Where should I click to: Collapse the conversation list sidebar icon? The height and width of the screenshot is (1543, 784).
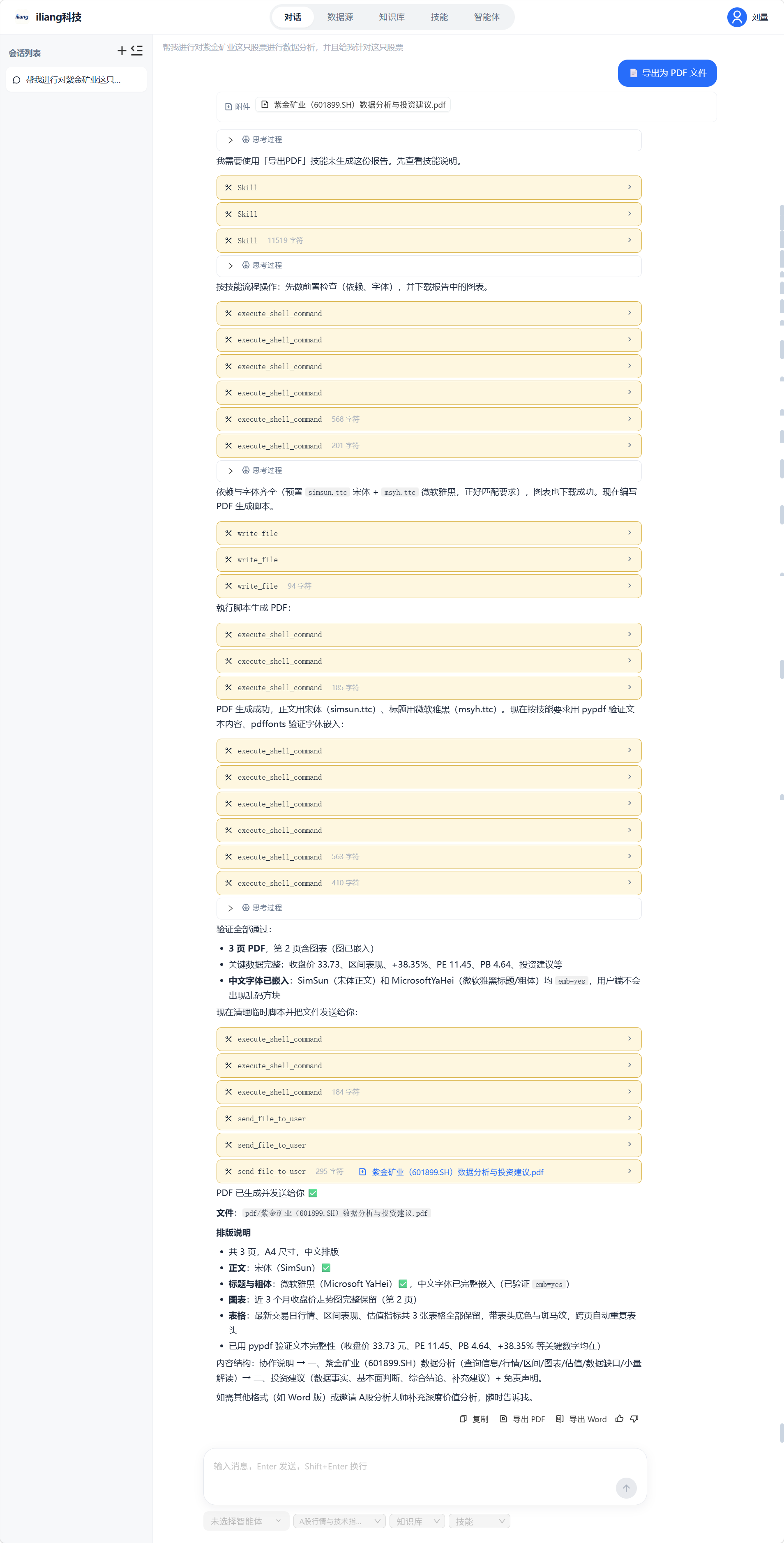(136, 51)
